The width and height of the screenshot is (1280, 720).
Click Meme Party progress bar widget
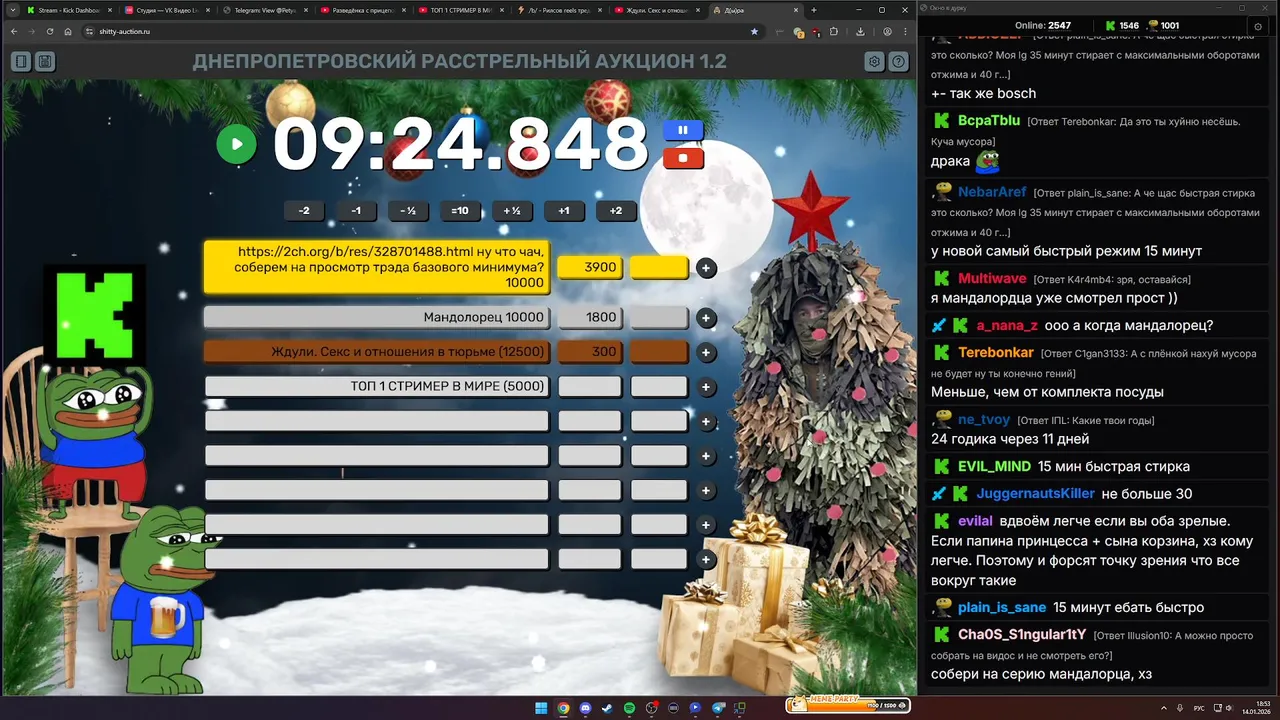[848, 704]
